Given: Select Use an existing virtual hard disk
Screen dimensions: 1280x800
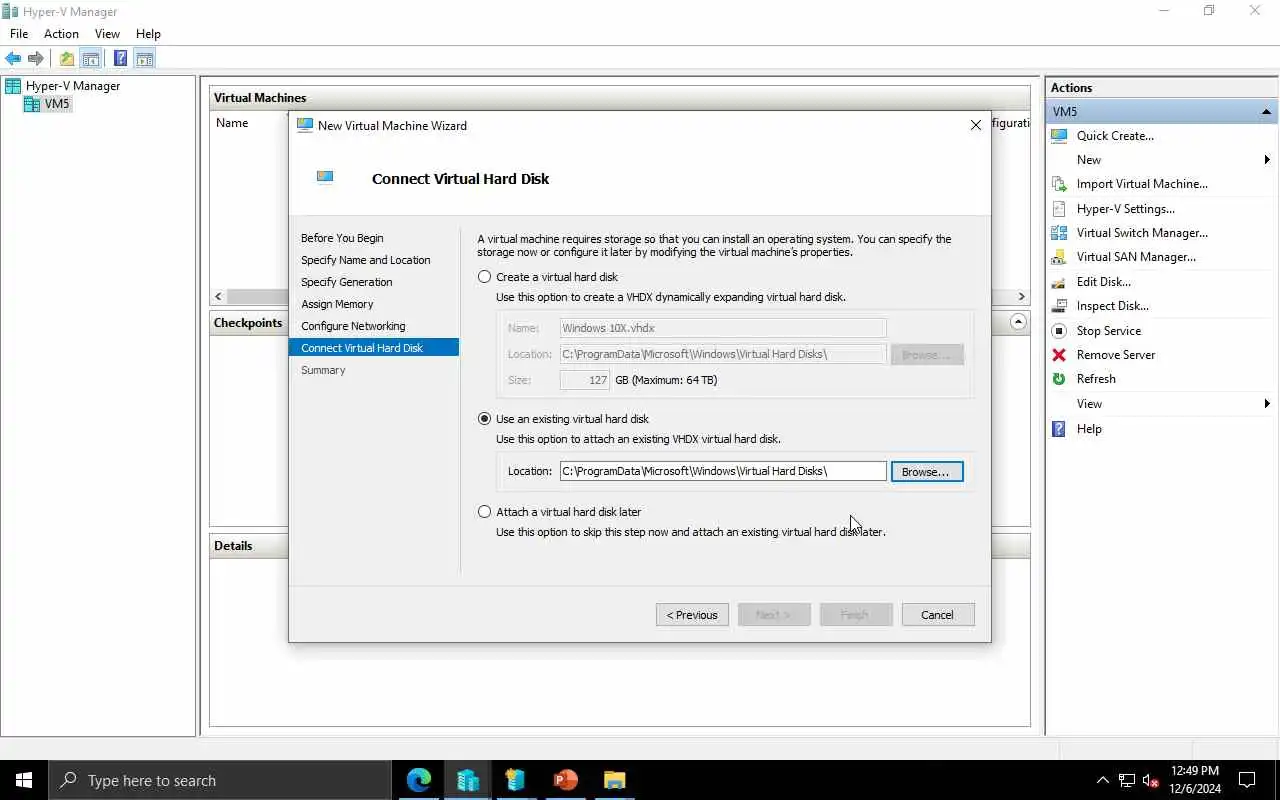Looking at the screenshot, I should click(x=485, y=419).
